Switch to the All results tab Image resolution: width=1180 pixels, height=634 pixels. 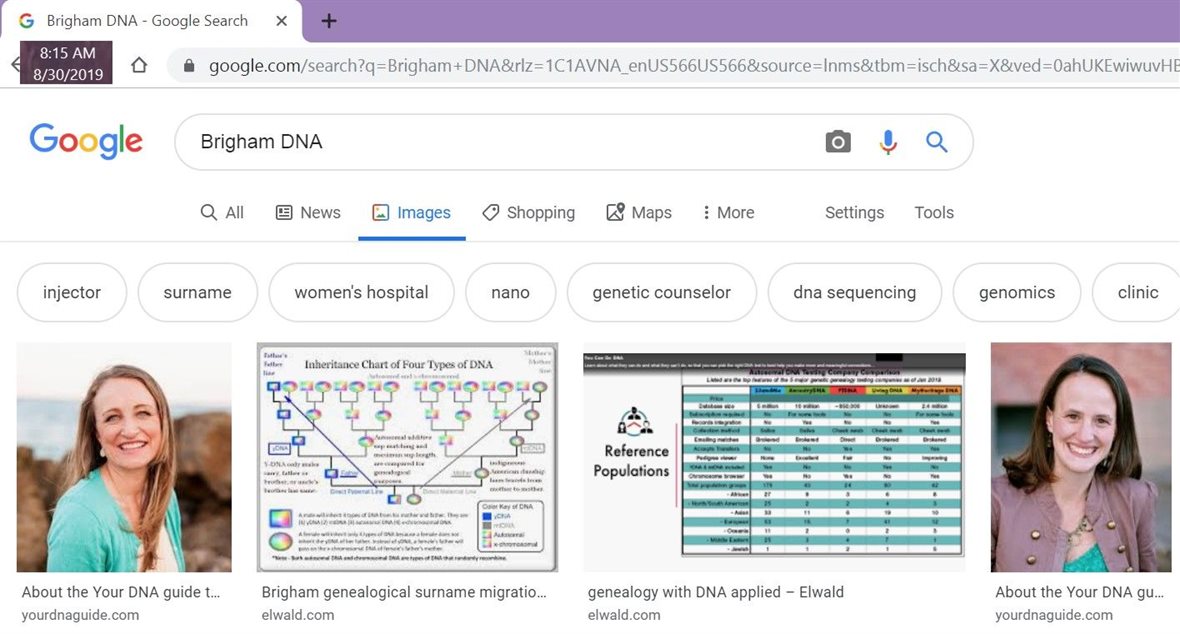[222, 212]
